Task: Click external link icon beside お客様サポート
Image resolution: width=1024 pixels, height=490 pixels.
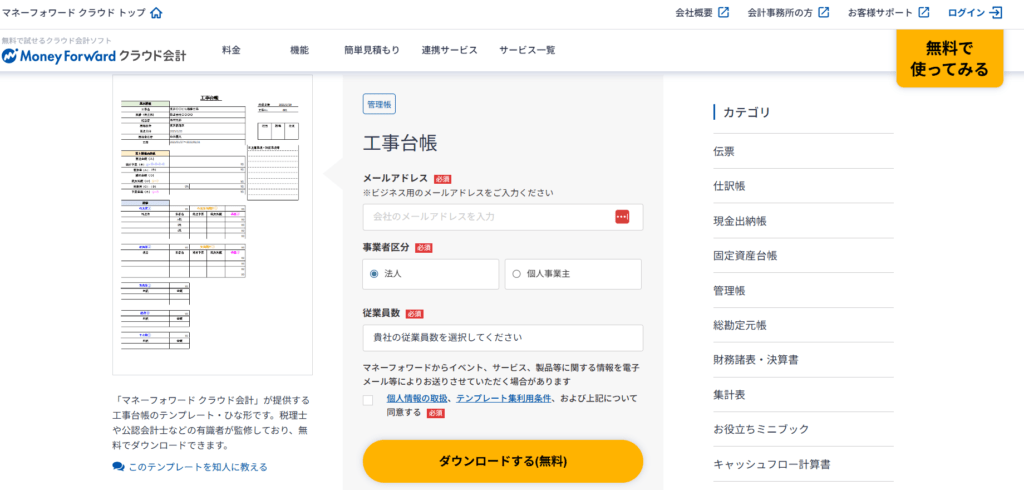Action: pyautogui.click(x=924, y=13)
